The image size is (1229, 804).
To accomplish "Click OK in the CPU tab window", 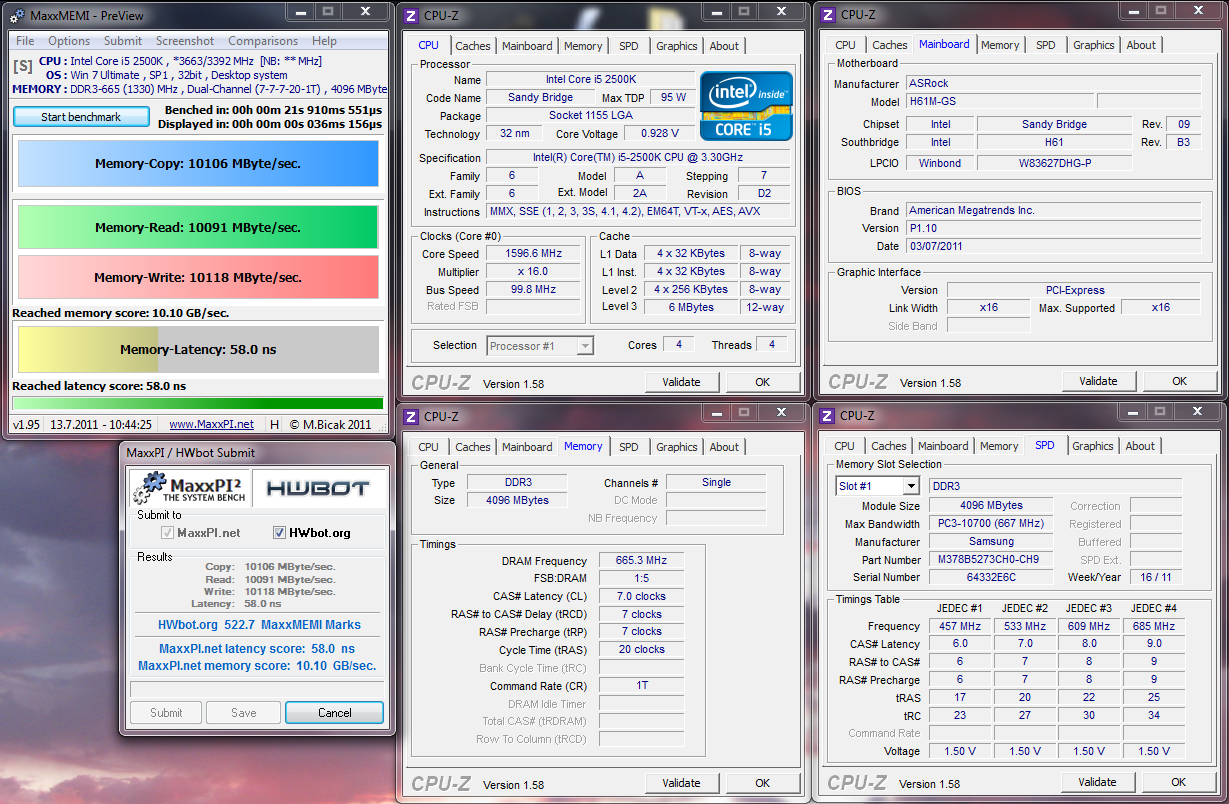I will click(x=762, y=382).
